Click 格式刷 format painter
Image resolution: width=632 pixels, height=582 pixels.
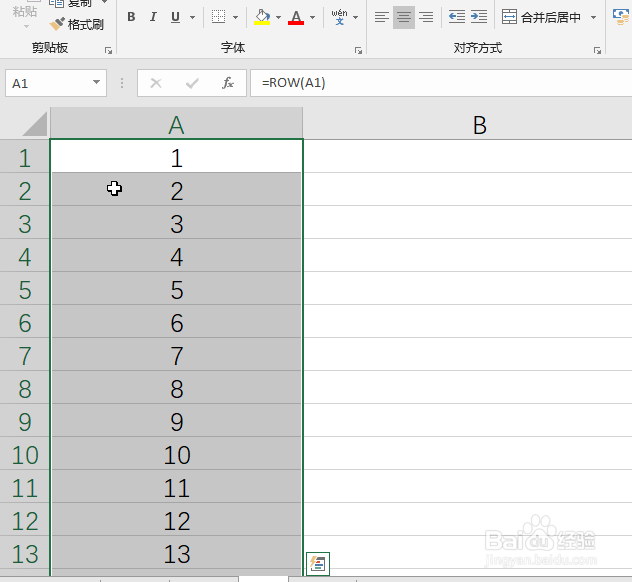pos(77,25)
